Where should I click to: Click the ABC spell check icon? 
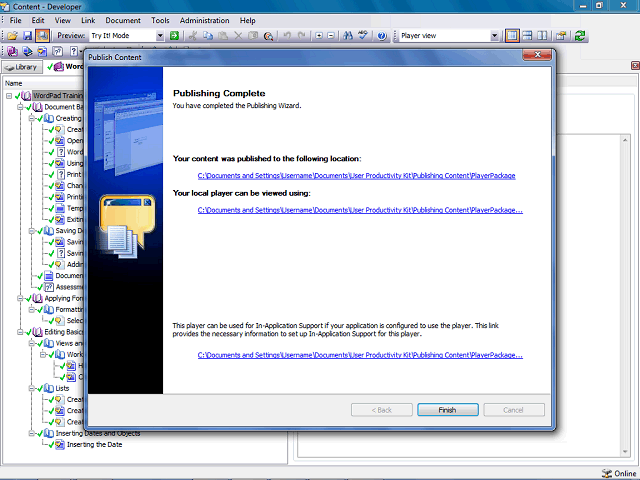[x=363, y=36]
